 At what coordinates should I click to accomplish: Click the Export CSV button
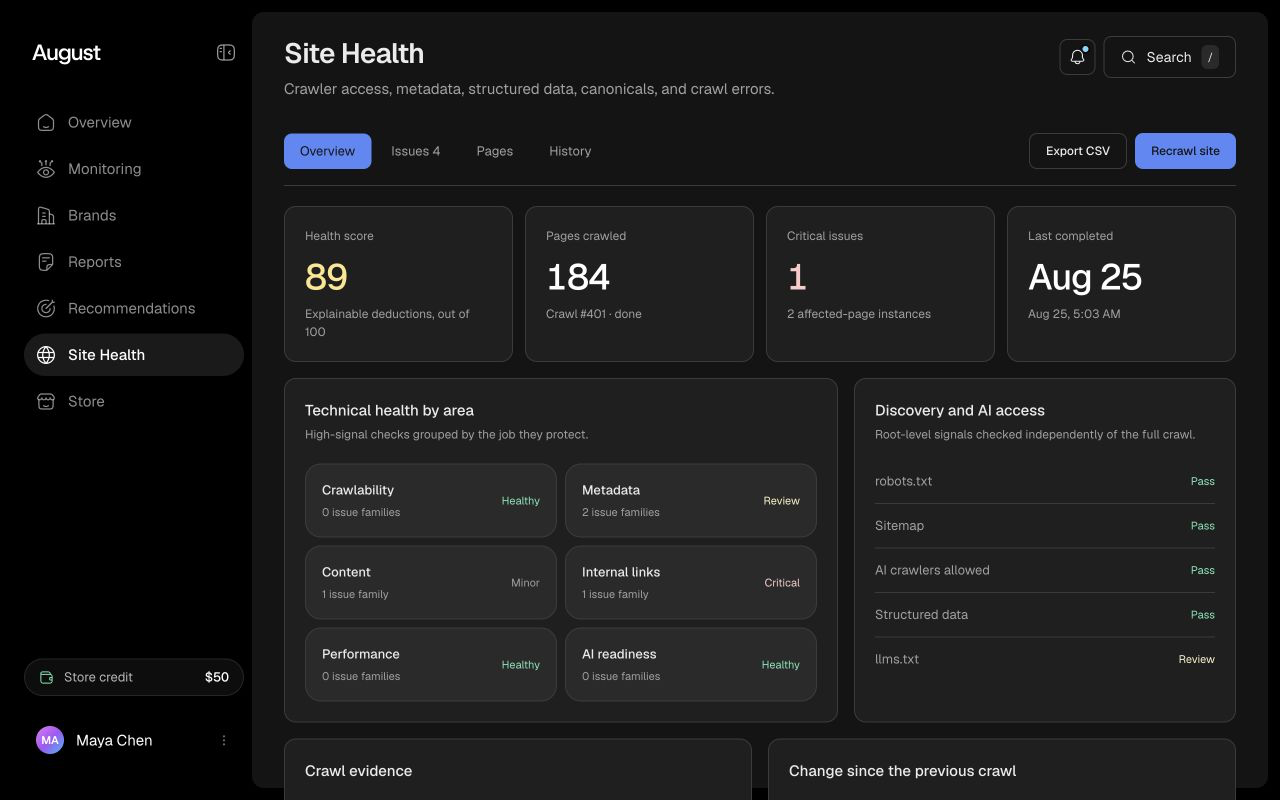[x=1078, y=151]
